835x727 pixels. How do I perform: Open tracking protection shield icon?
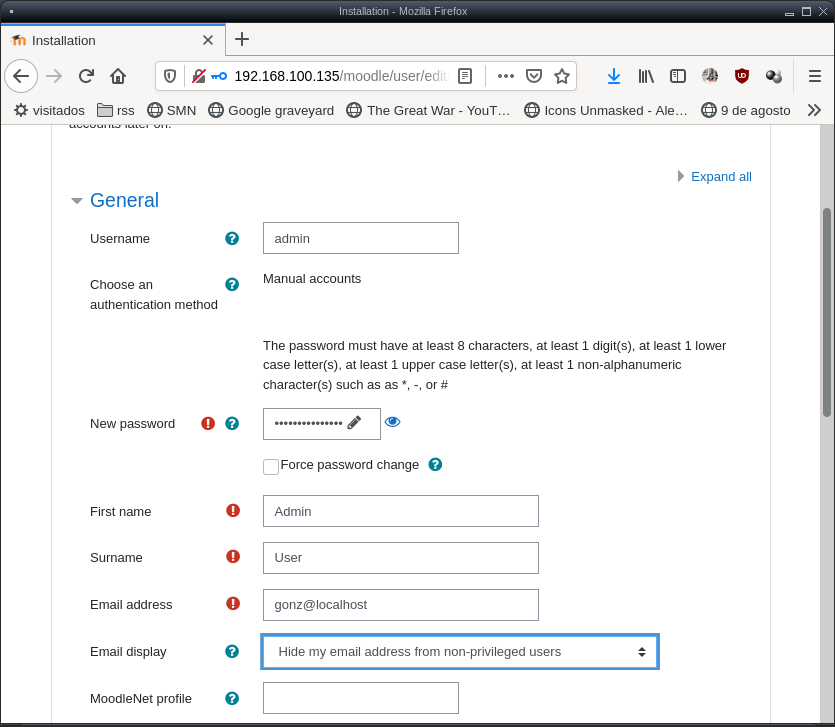click(x=170, y=76)
